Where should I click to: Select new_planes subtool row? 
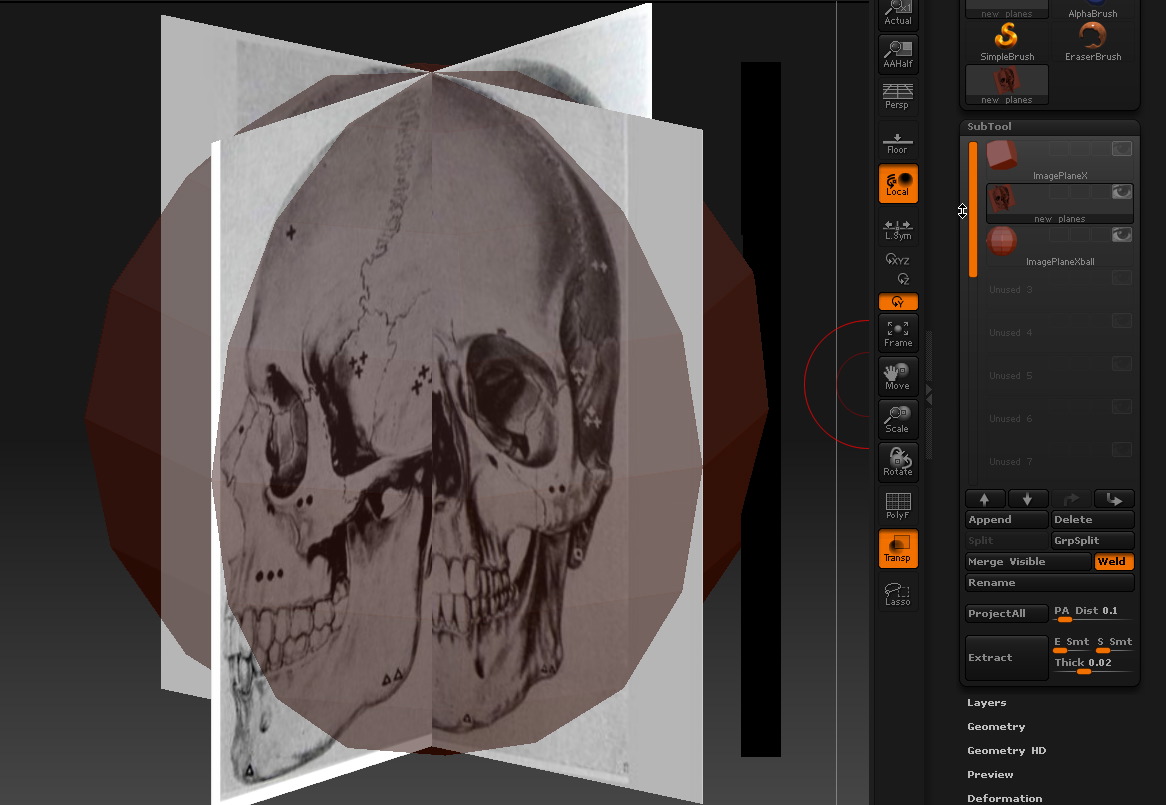[x=1060, y=204]
